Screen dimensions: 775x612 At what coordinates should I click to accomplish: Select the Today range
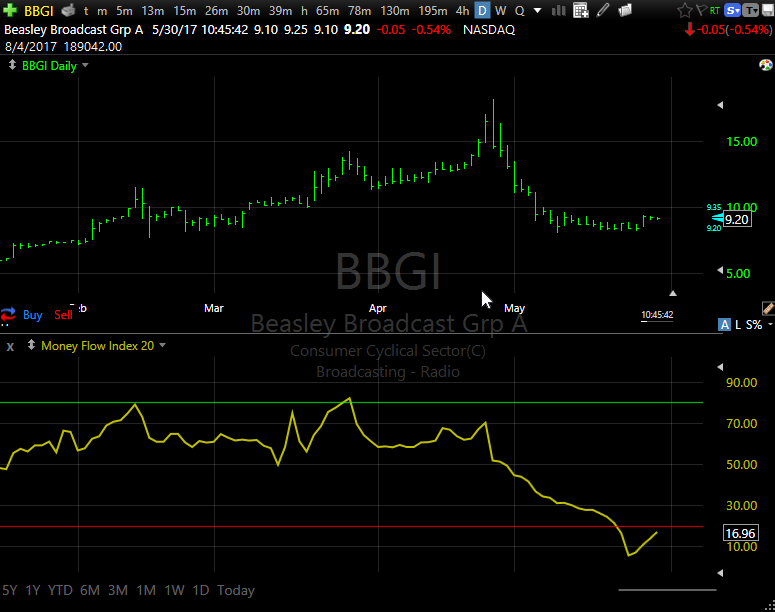click(x=236, y=590)
